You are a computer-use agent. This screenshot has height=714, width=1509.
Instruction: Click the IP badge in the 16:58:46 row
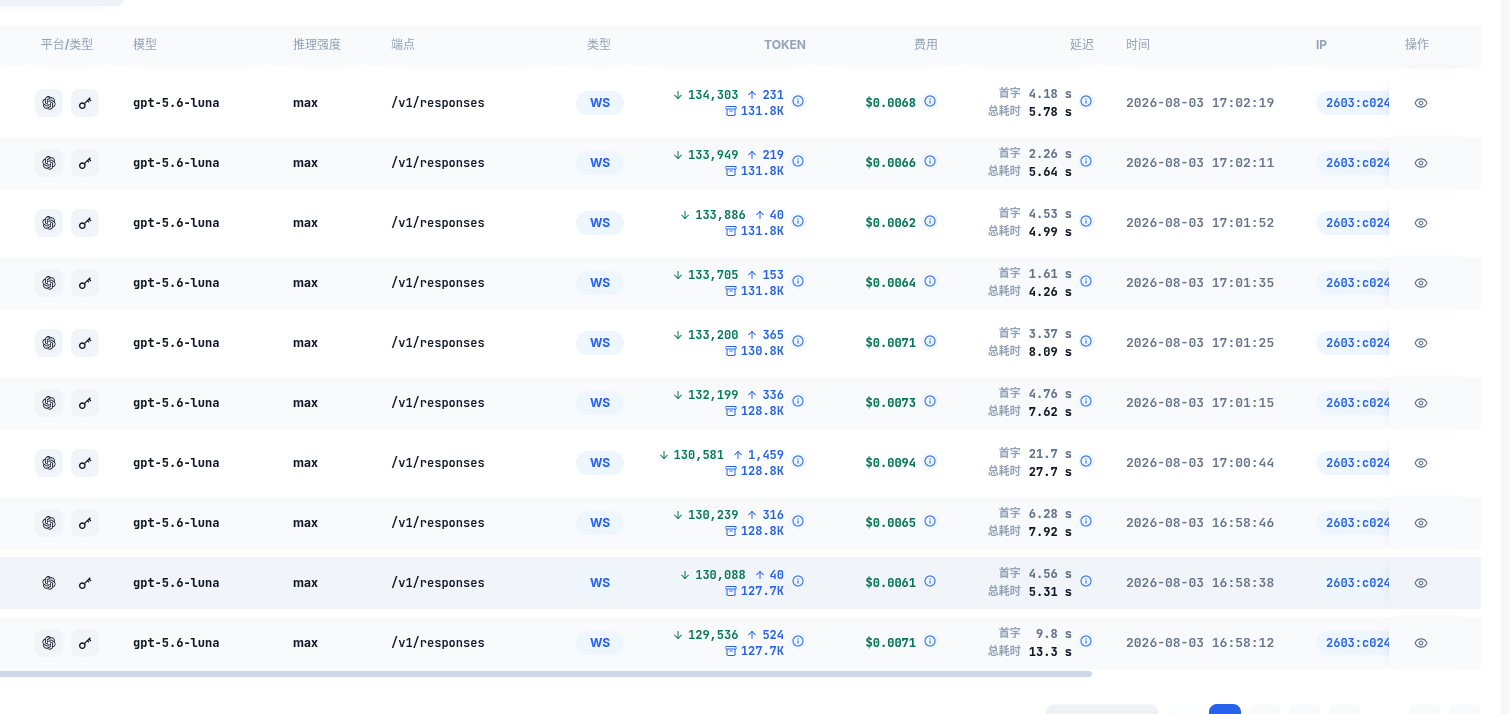[x=1353, y=523]
